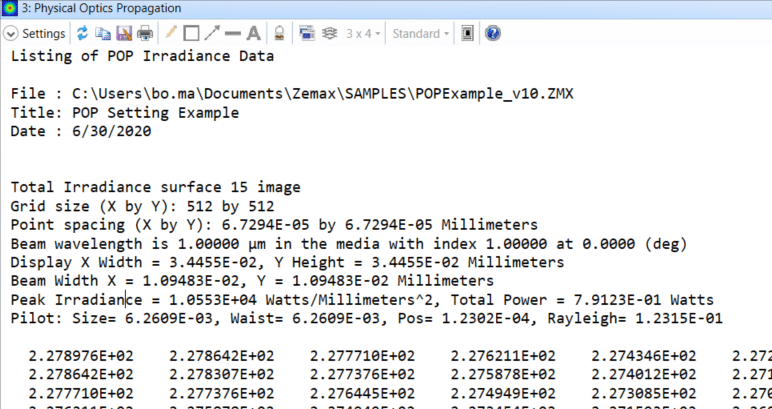Open the Standard dropdown menu
This screenshot has height=409, width=772.
[x=420, y=33]
